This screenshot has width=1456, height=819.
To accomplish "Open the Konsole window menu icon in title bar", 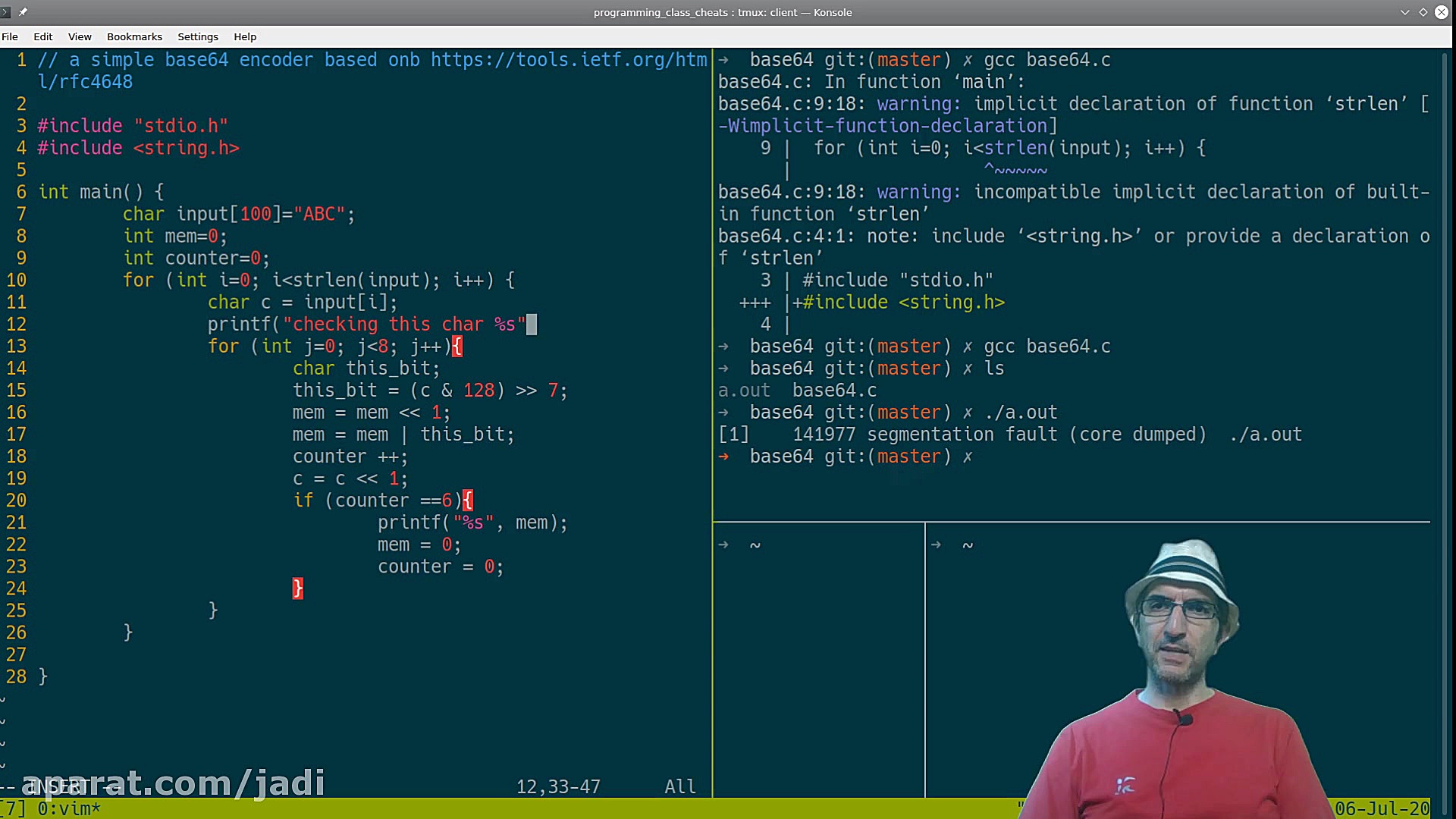I will coord(6,12).
